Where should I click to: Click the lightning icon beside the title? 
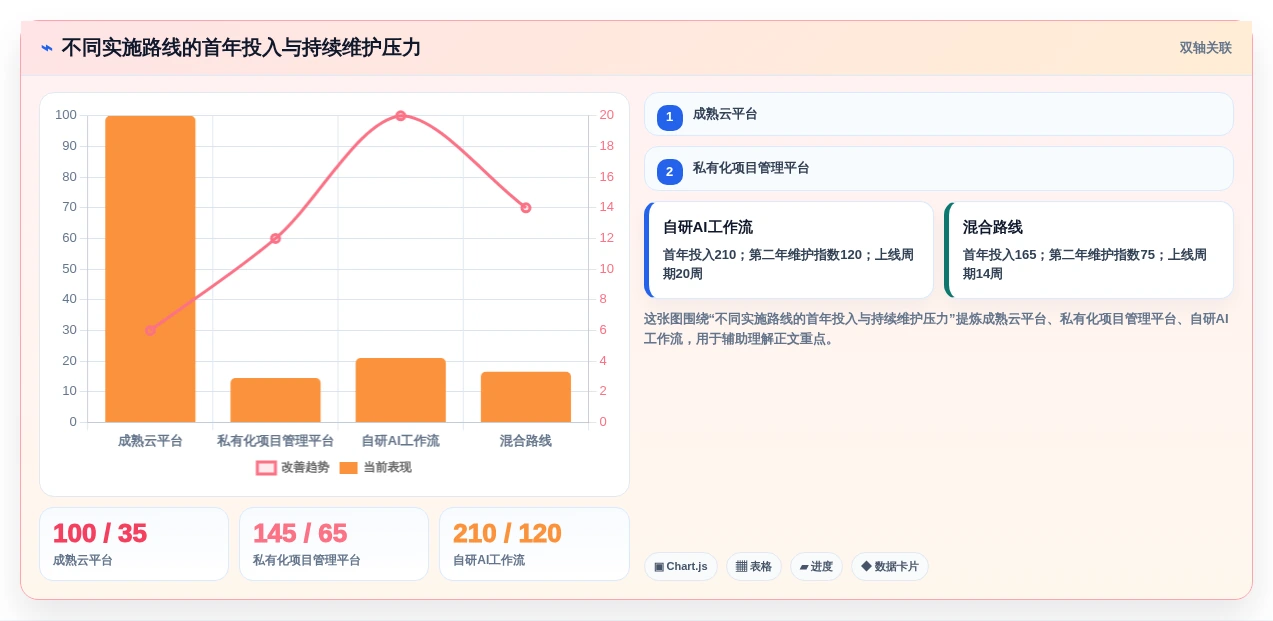46,48
